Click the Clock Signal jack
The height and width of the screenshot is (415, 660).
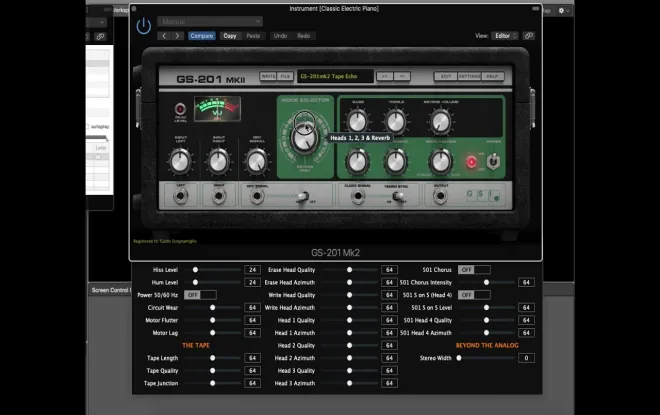pyautogui.click(x=358, y=196)
